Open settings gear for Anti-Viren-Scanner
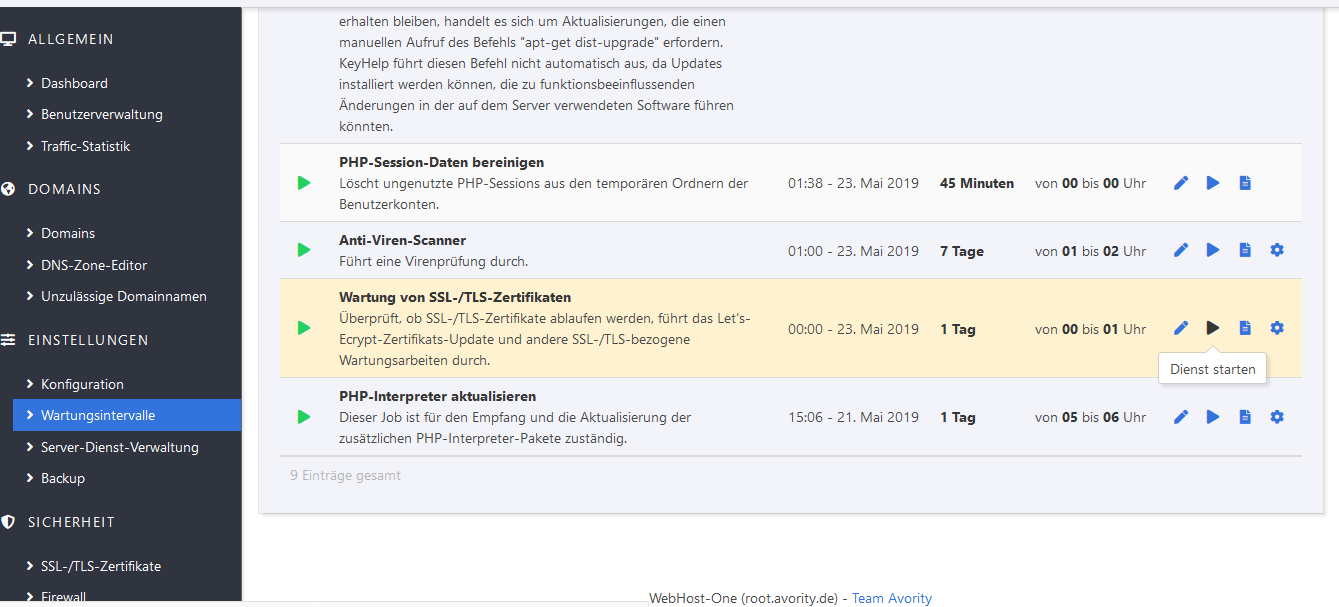Viewport: 1339px width, 607px height. [x=1277, y=250]
